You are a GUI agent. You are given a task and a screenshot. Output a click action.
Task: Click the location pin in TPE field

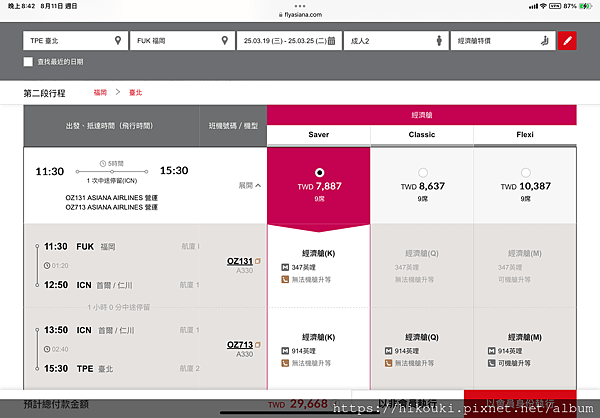(118, 40)
